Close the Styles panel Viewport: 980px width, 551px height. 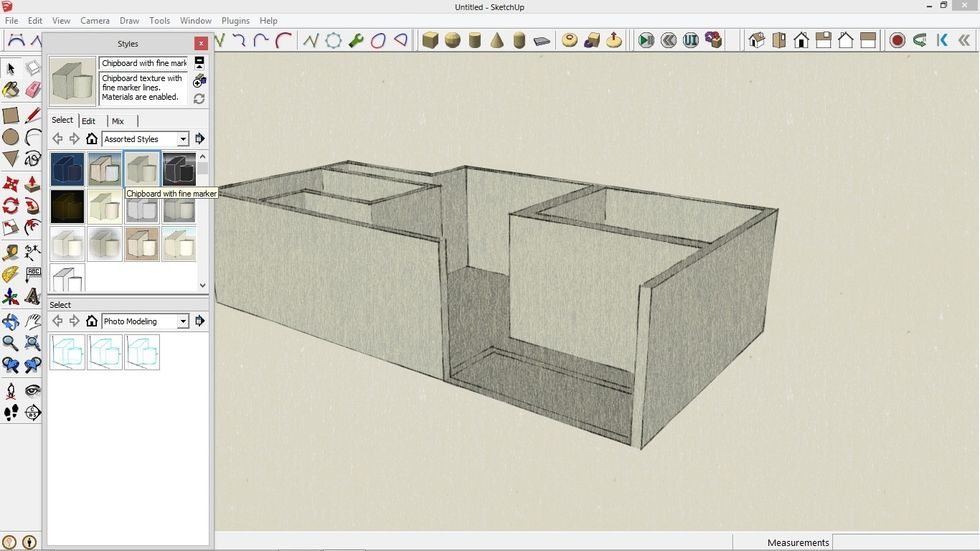201,44
